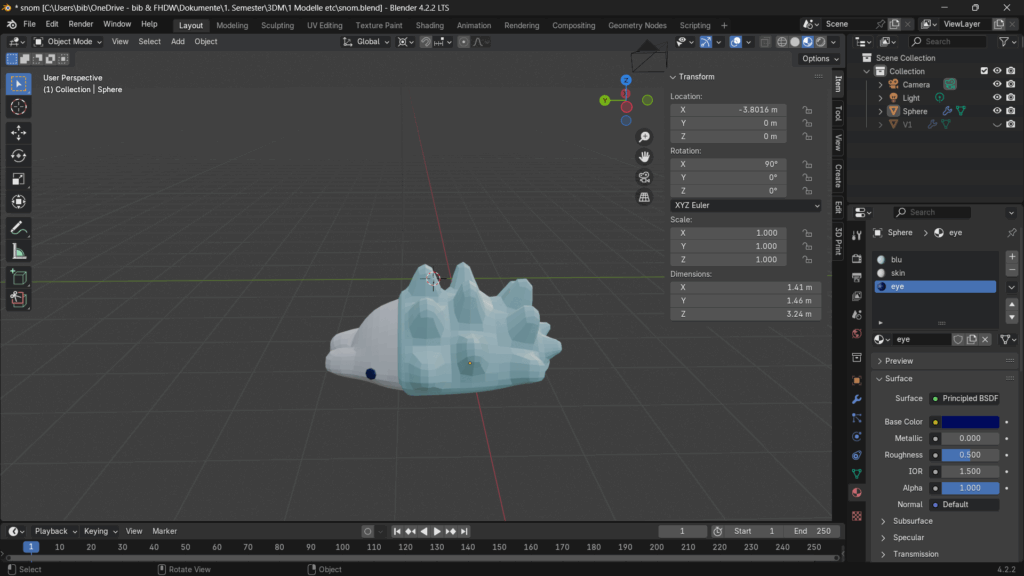The width and height of the screenshot is (1024, 576).
Task: Hide the Camera in the outliner
Action: pyautogui.click(x=996, y=85)
